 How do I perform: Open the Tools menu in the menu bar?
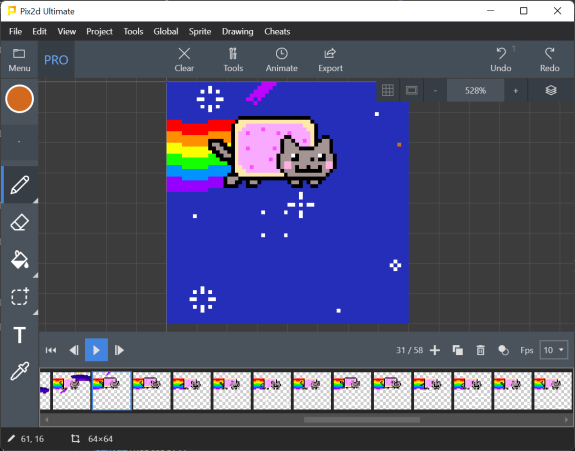click(133, 32)
